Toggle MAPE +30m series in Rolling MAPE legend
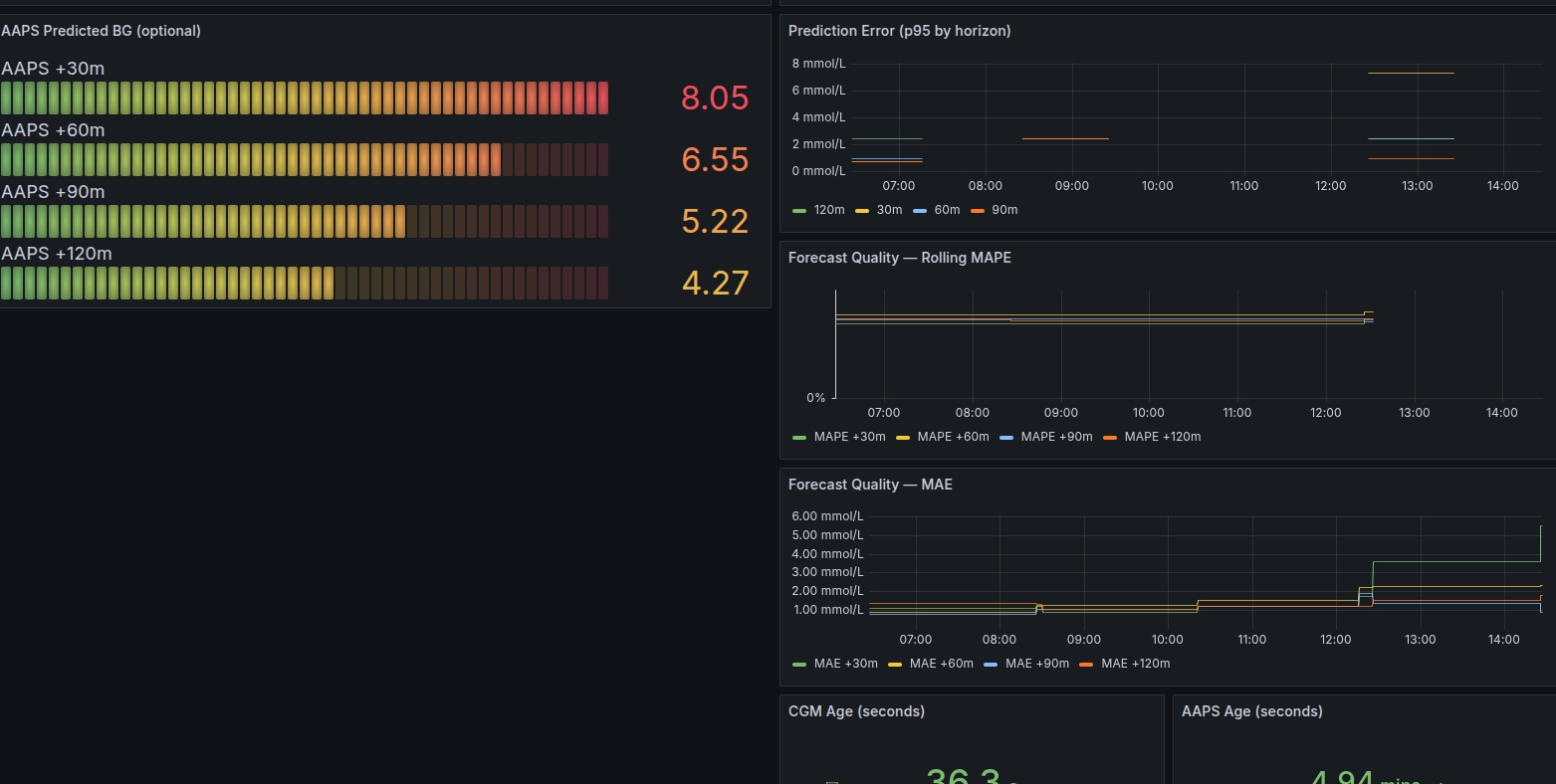This screenshot has width=1556, height=784. pyautogui.click(x=851, y=437)
